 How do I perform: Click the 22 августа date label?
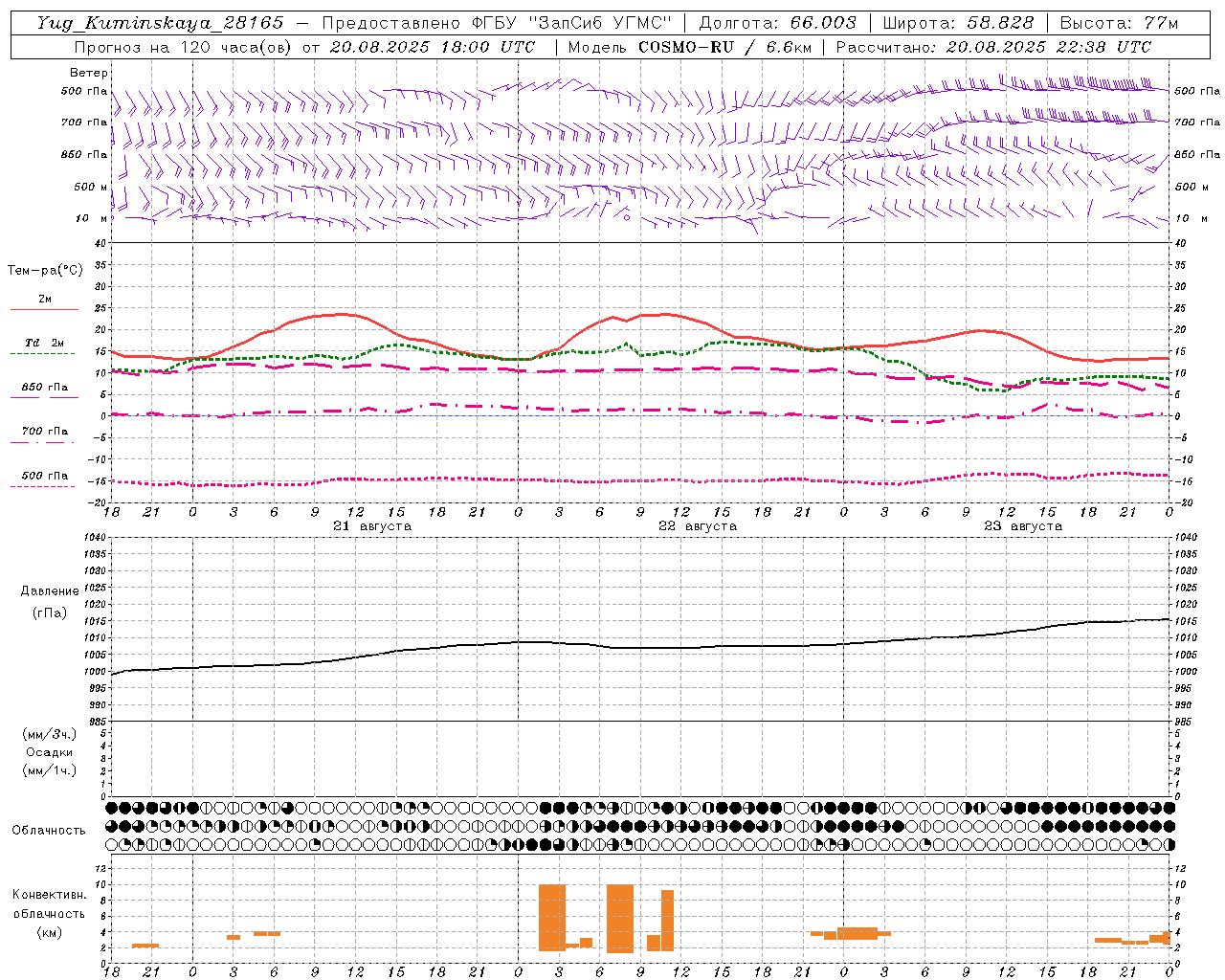[698, 526]
